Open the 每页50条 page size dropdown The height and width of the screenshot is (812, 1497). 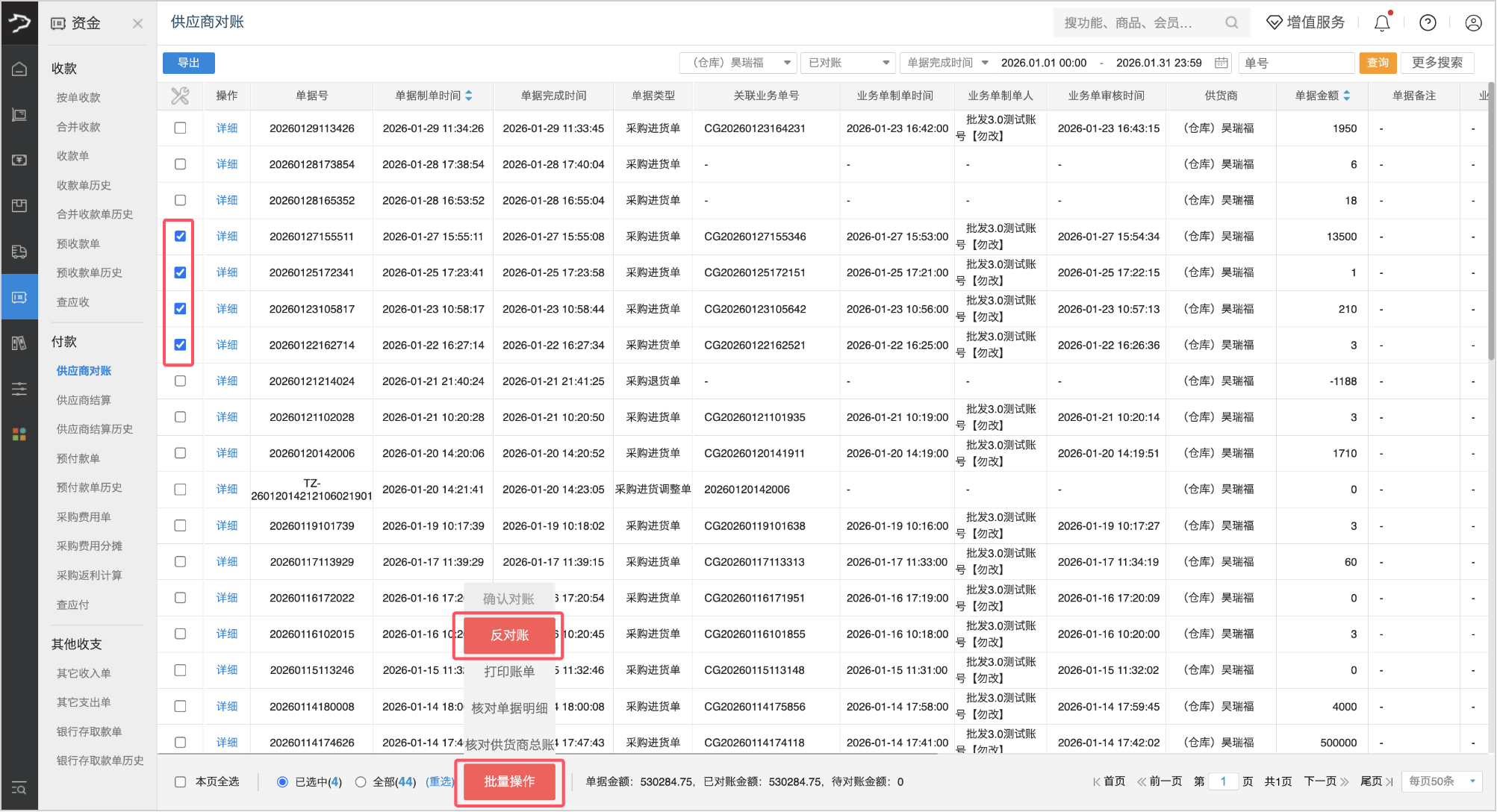(1441, 781)
